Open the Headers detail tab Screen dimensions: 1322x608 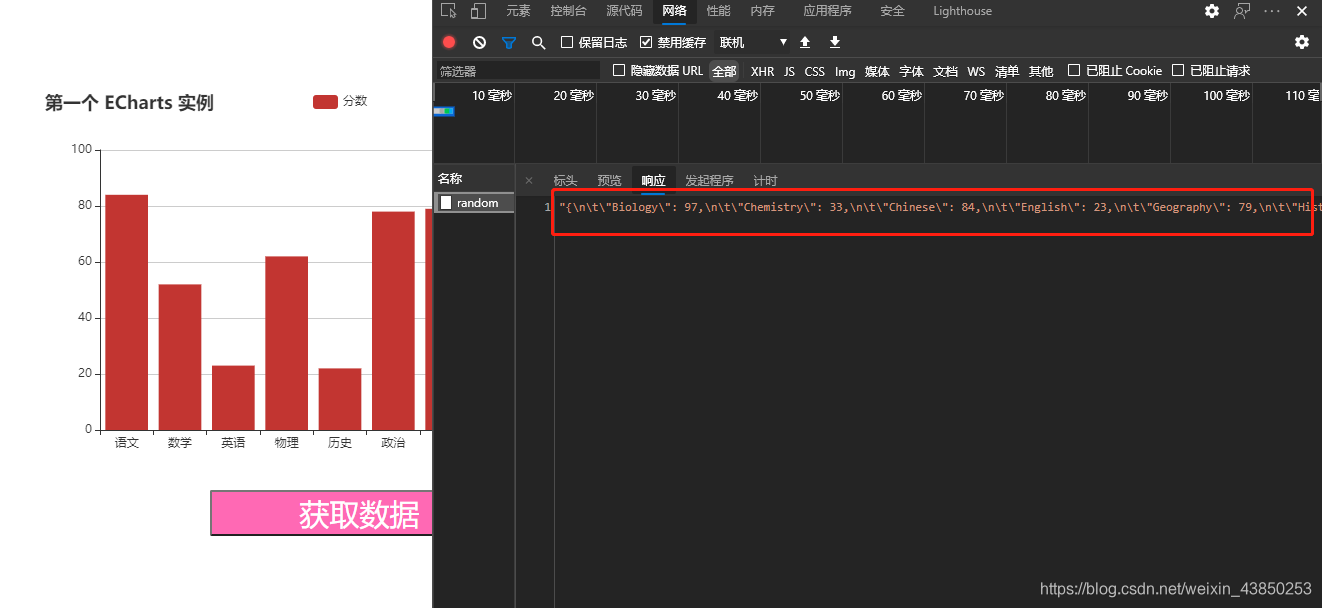(565, 181)
